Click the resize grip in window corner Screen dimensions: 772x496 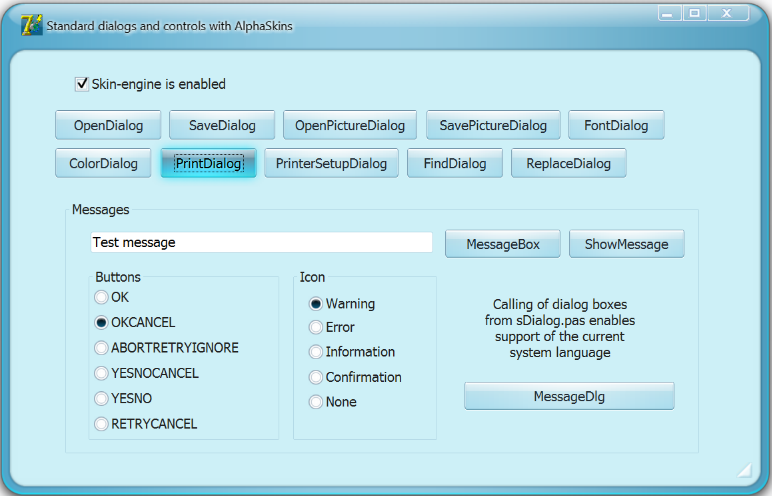(744, 470)
